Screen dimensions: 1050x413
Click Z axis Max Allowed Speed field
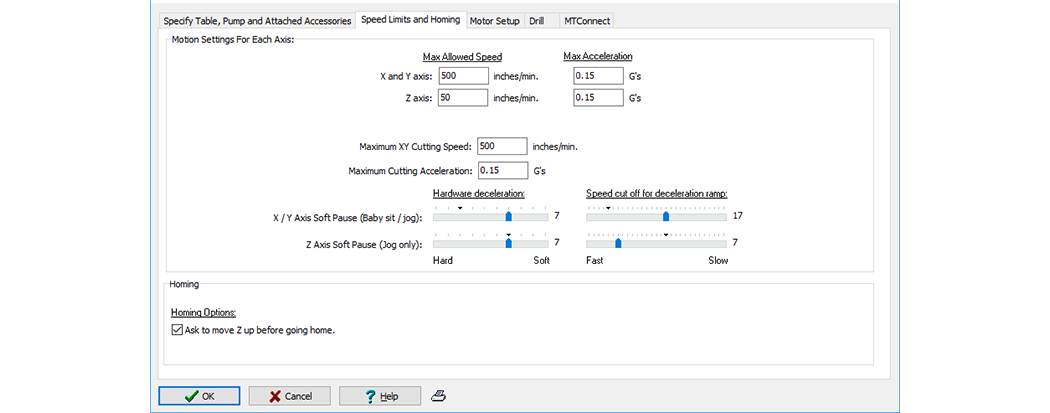(463, 97)
